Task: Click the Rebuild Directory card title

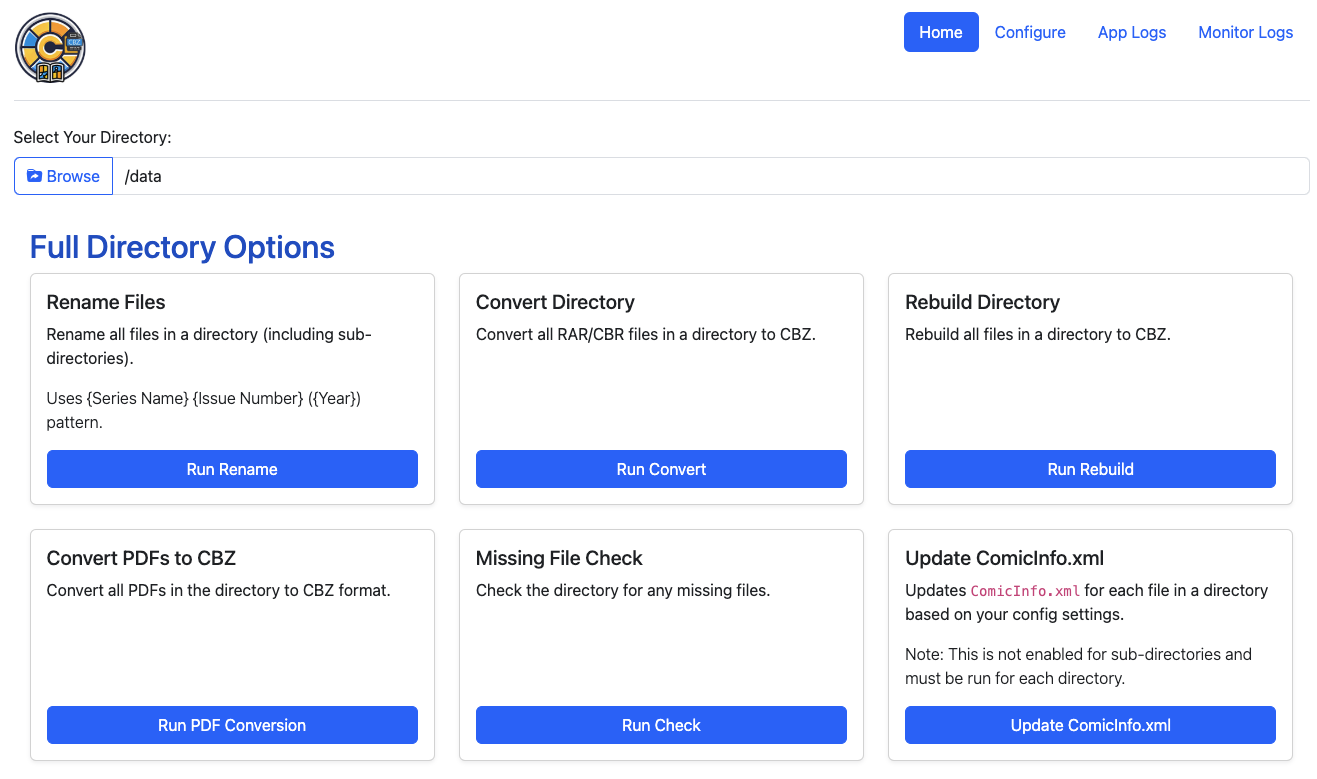Action: (982, 302)
